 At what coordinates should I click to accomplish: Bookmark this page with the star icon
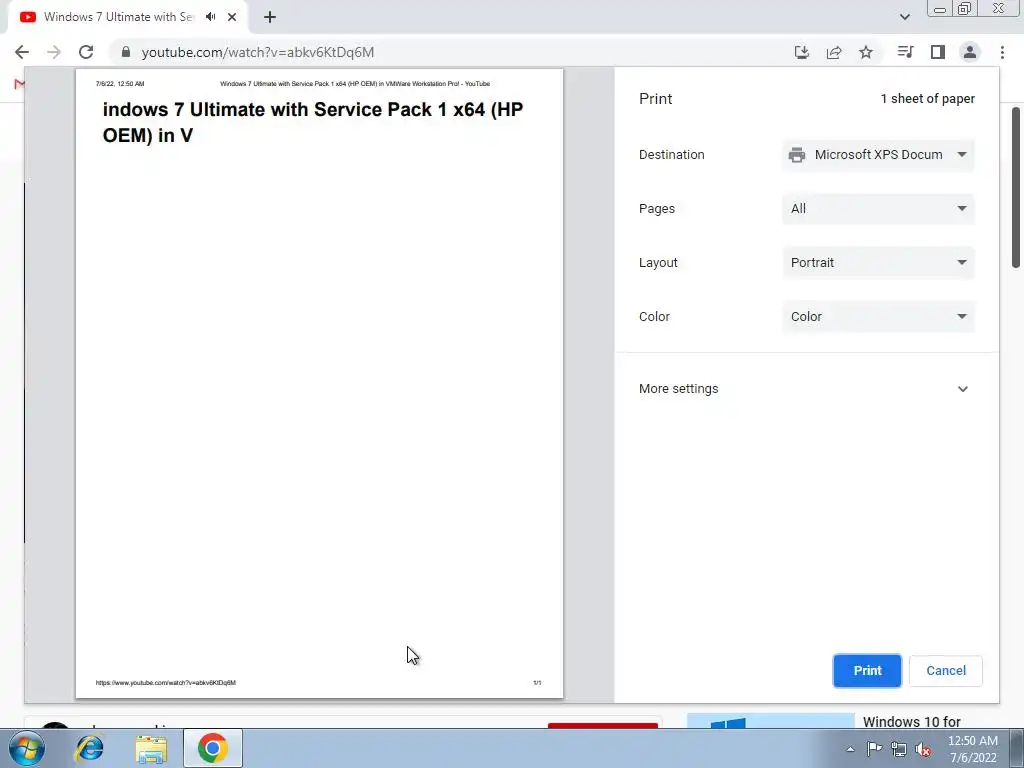[x=866, y=52]
